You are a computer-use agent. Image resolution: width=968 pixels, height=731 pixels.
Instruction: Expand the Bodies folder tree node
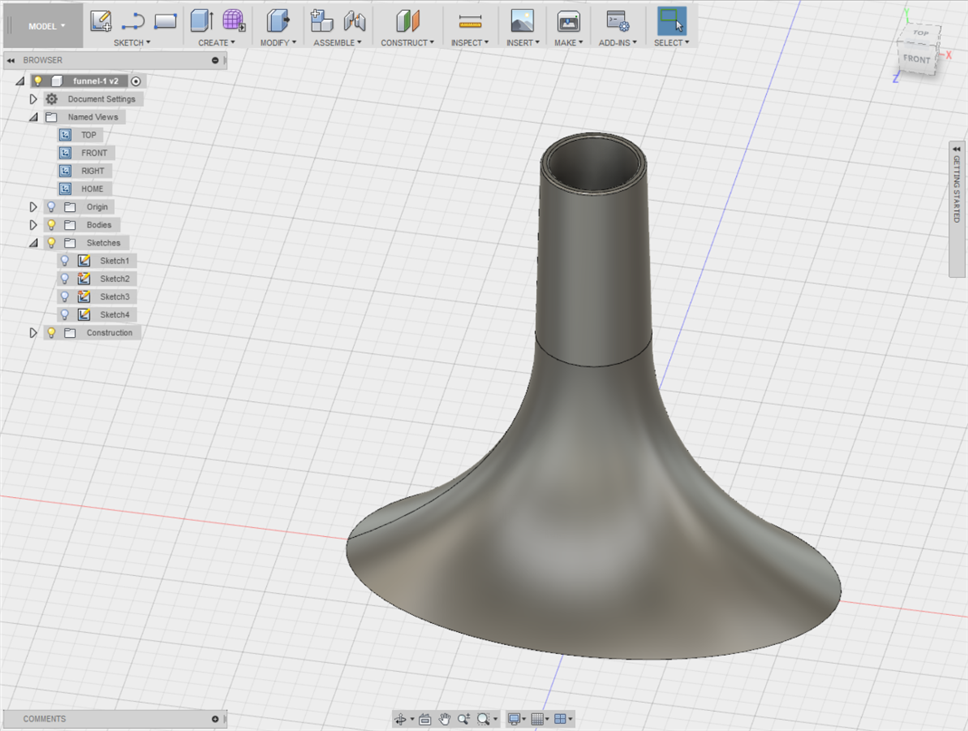click(33, 225)
